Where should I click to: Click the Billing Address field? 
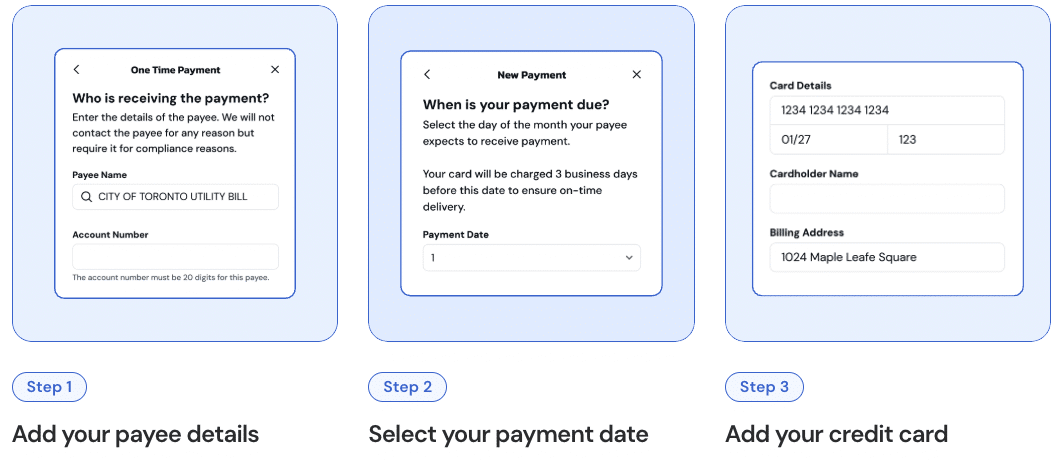[x=886, y=257]
